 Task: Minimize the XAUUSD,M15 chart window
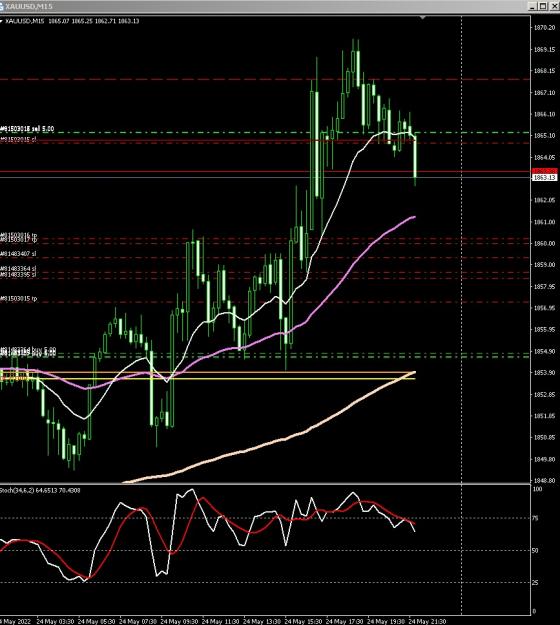(x=532, y=6)
